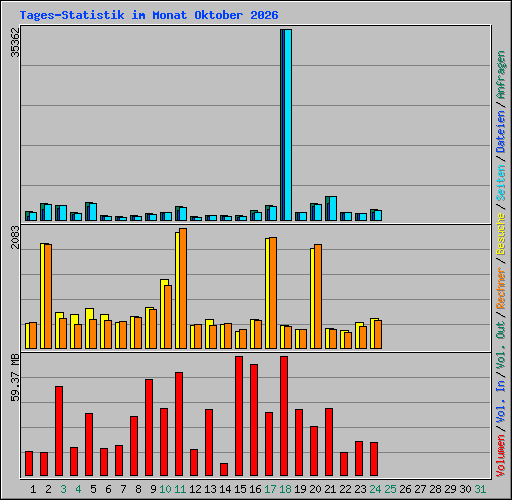
Task: Click the day 2 axis label
Action: [x=48, y=489]
